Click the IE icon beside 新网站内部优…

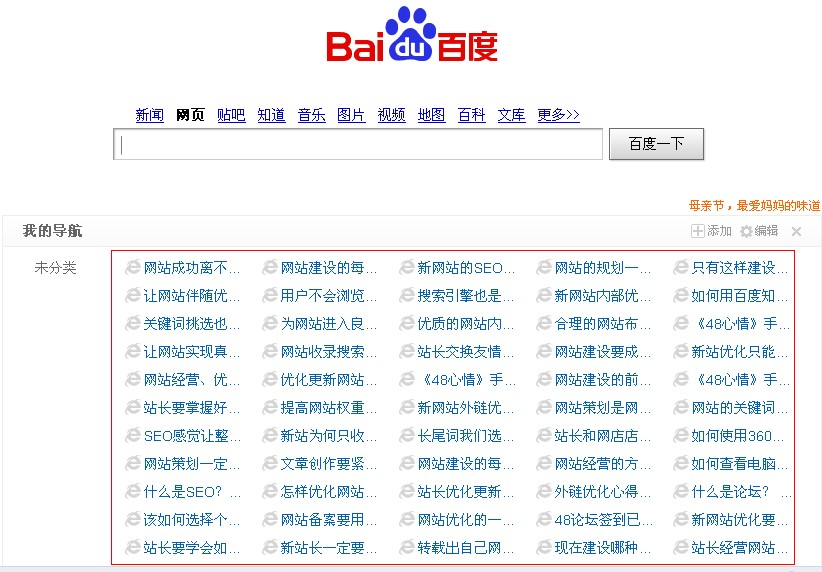click(x=544, y=296)
